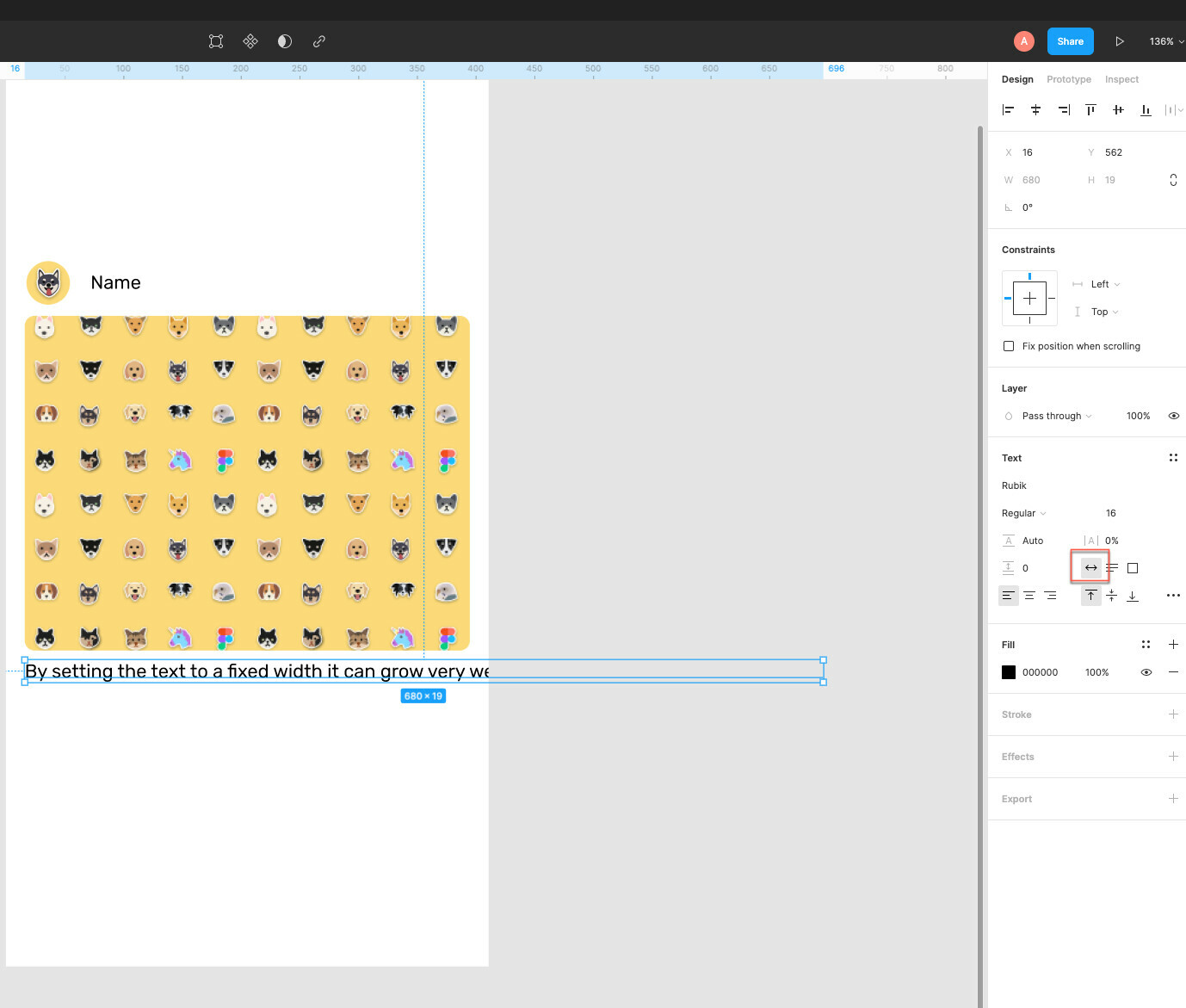Click the Create component icon
The image size is (1186, 1008).
250,41
